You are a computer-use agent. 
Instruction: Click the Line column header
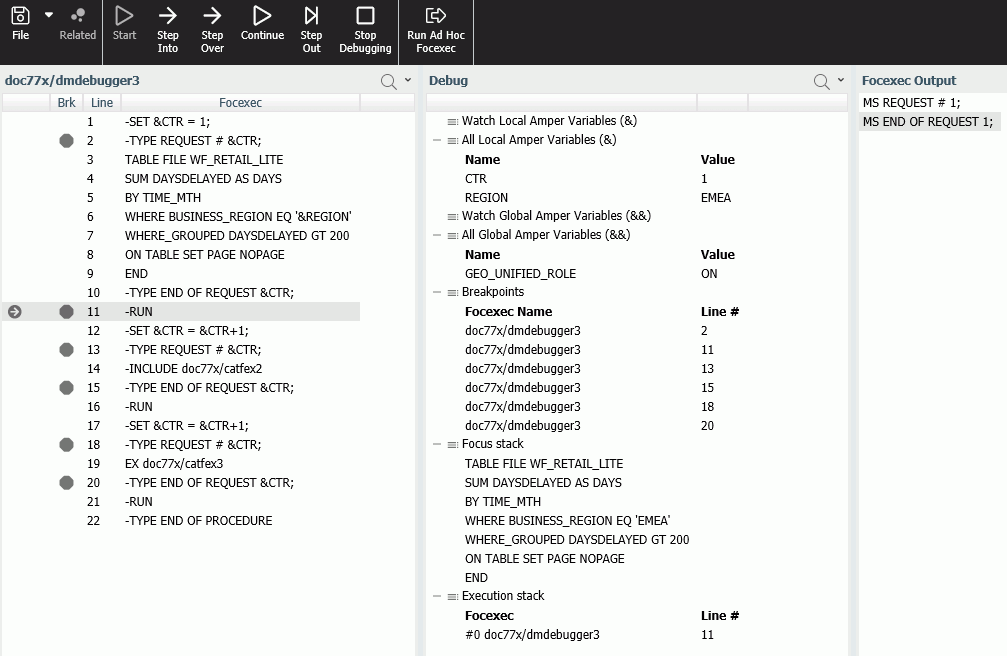pos(101,103)
